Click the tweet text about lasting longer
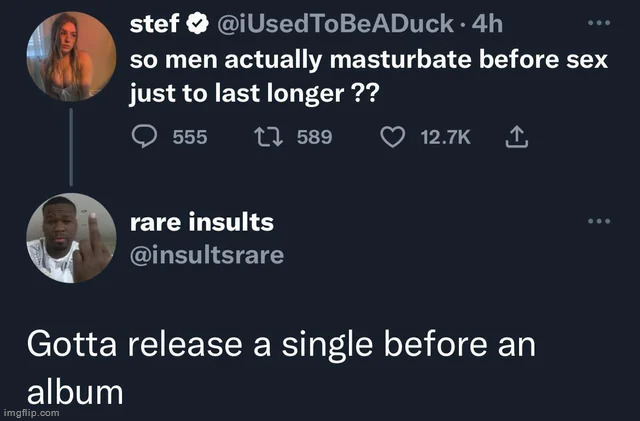 (369, 77)
